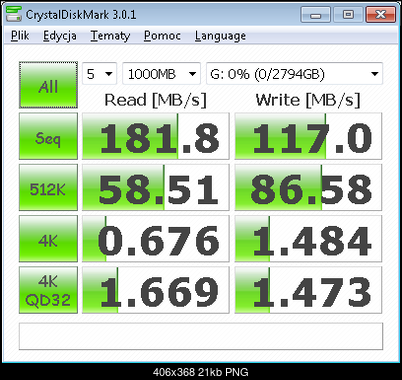Select the 512K read result 58.51
Viewport: 402px width, 380px height.
tap(156, 187)
